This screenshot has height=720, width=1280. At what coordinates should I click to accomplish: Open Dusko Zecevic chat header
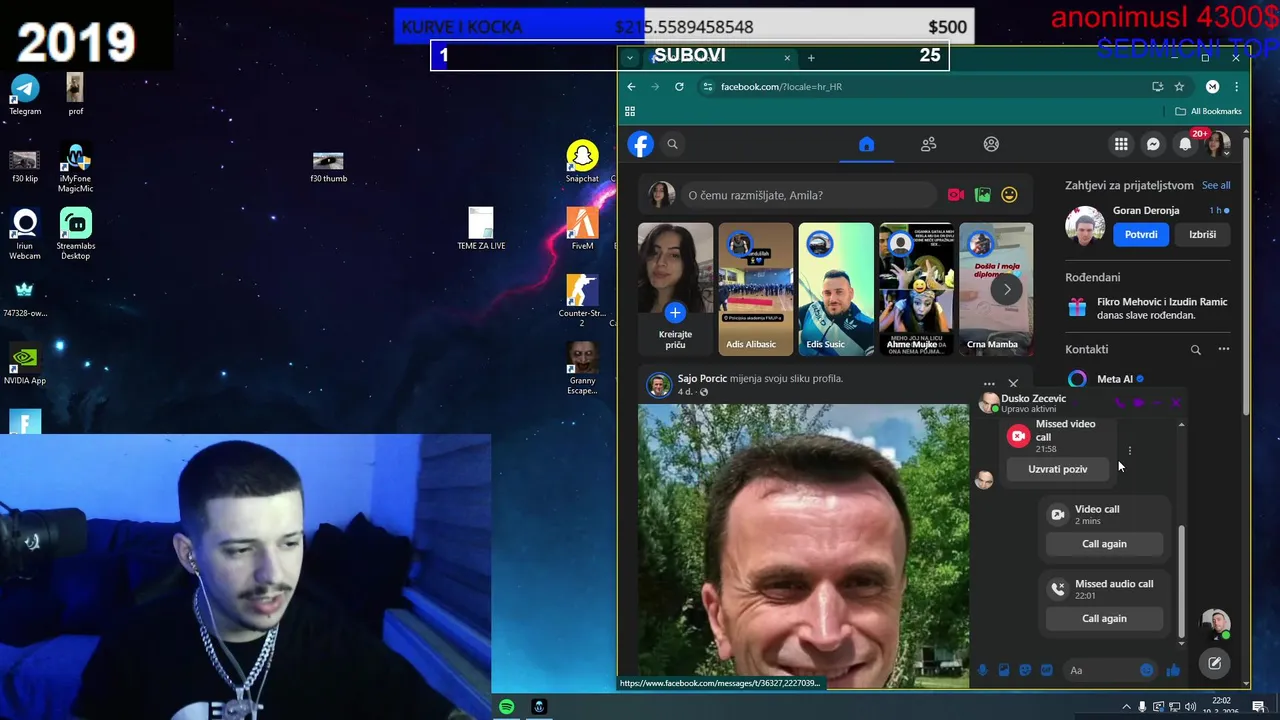pos(1033,402)
